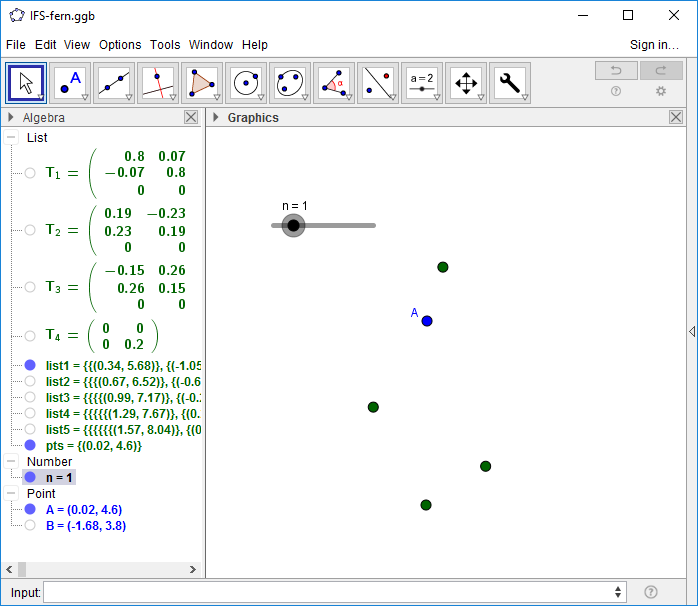Collapse the Point group in Algebra
The width and height of the screenshot is (698, 606).
coord(11,494)
